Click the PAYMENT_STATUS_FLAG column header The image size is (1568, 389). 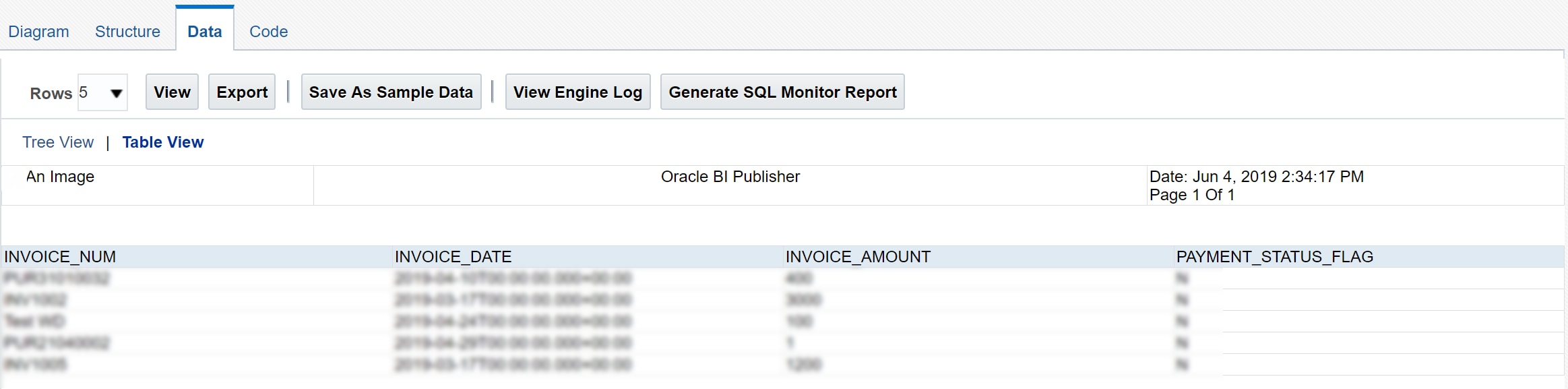[1274, 257]
